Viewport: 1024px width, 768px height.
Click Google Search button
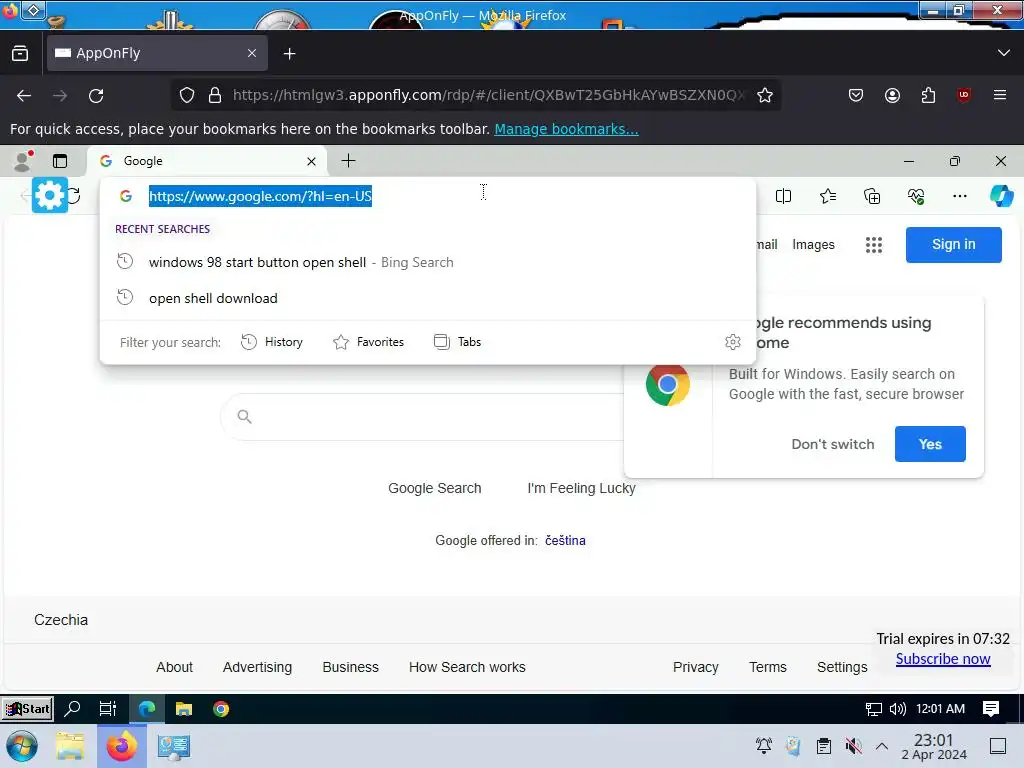pos(434,488)
